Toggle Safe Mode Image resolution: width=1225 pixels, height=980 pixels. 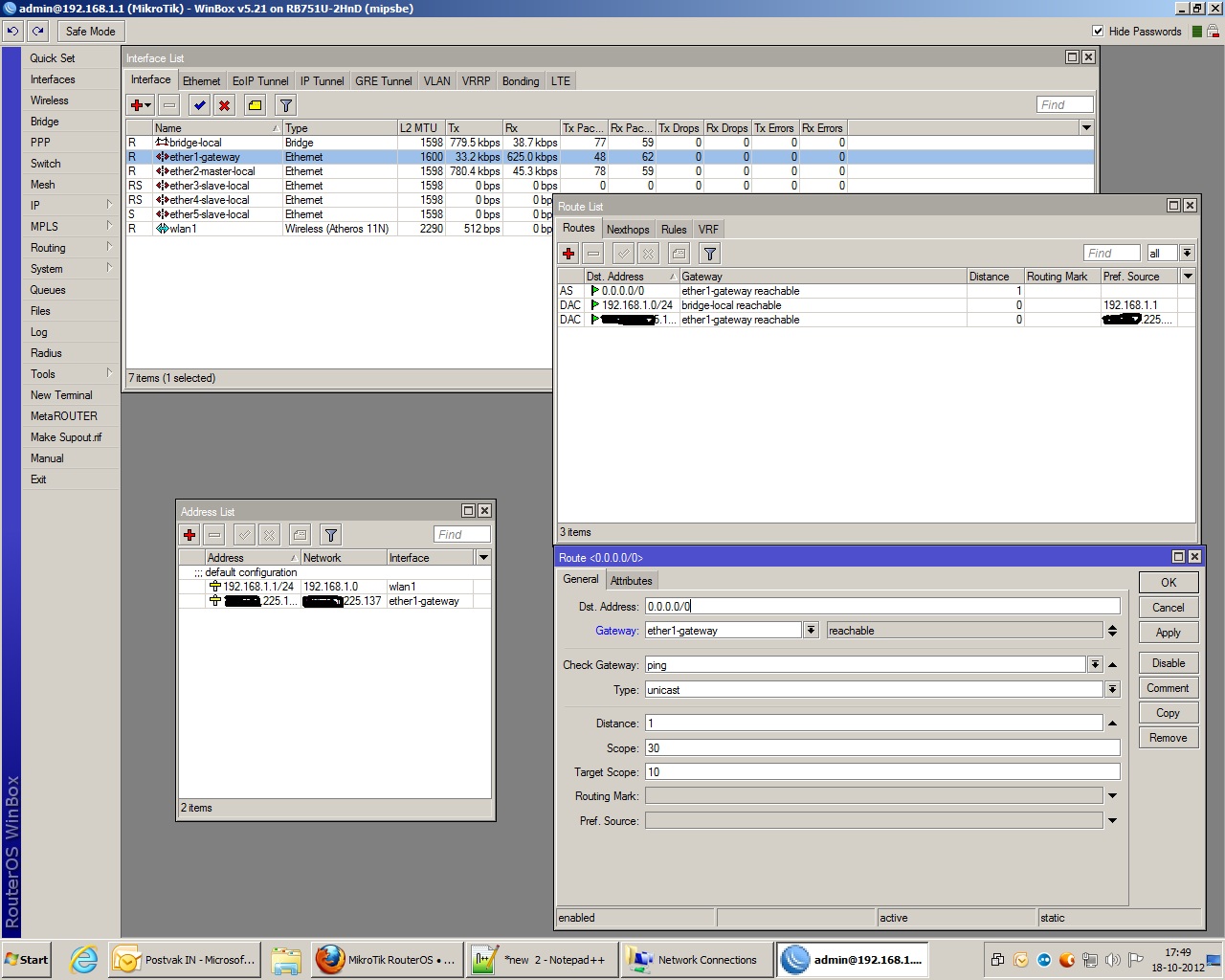click(x=90, y=32)
